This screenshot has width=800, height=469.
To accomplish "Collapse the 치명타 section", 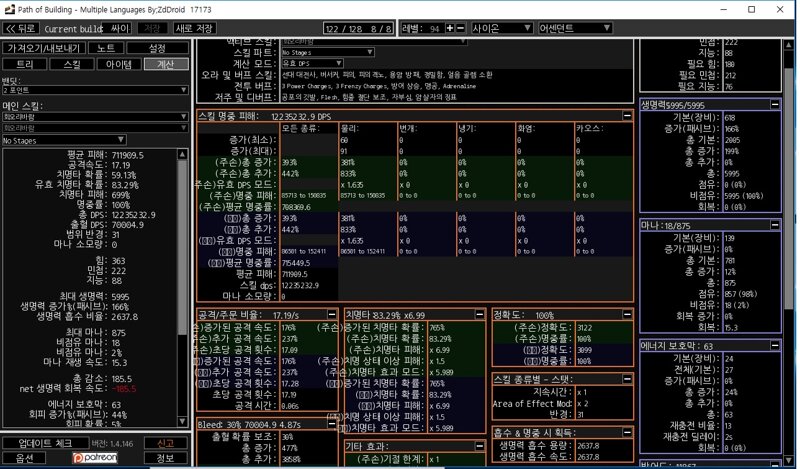I will pos(480,314).
